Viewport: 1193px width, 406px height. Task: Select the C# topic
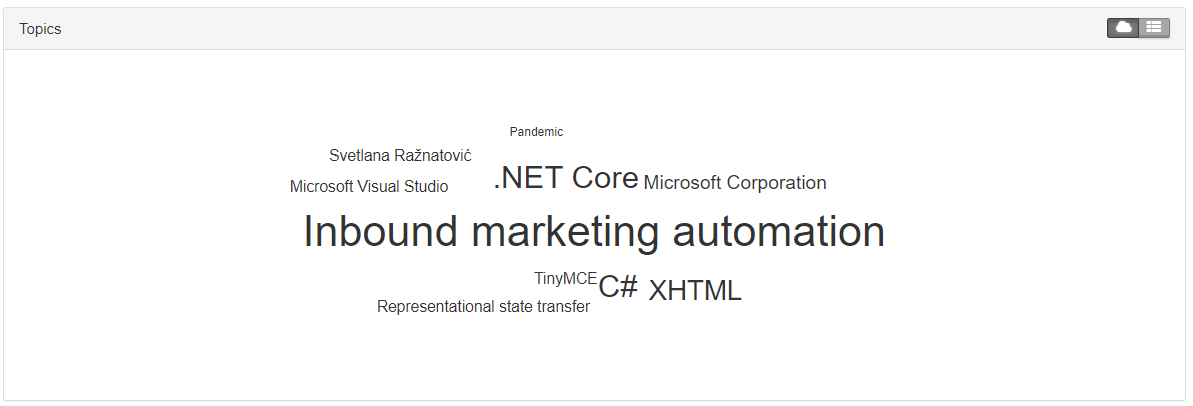pyautogui.click(x=618, y=287)
